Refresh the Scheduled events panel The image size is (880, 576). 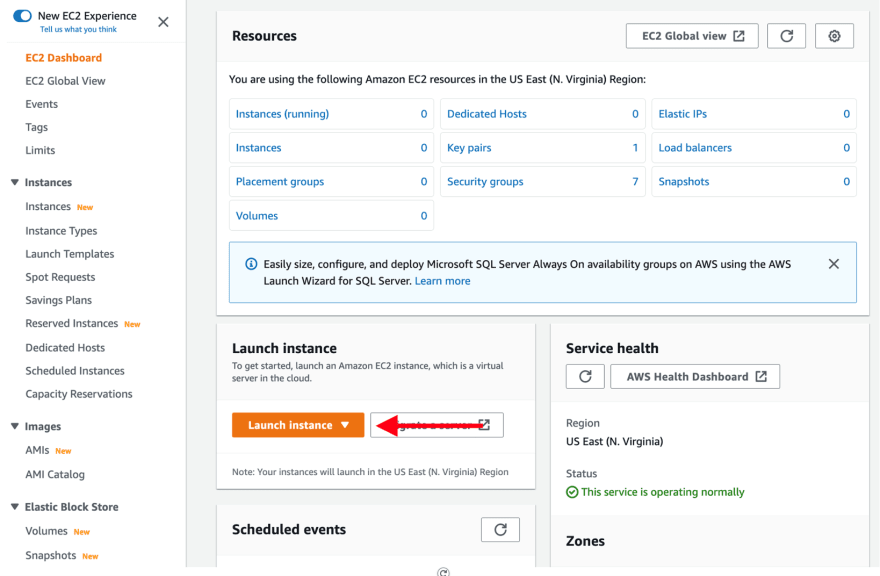click(500, 529)
